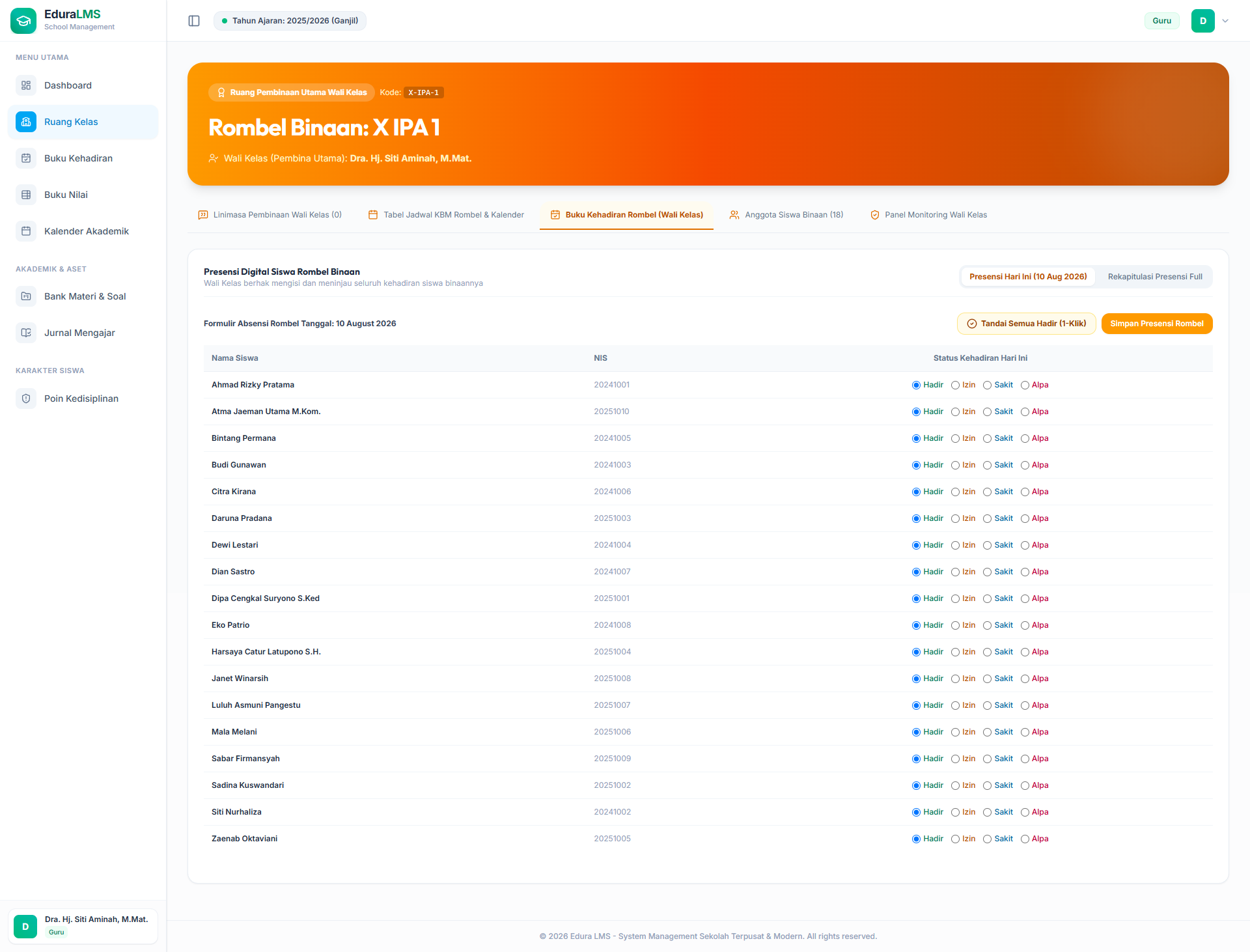Click the Kalender Akademik calendar icon

(x=26, y=231)
